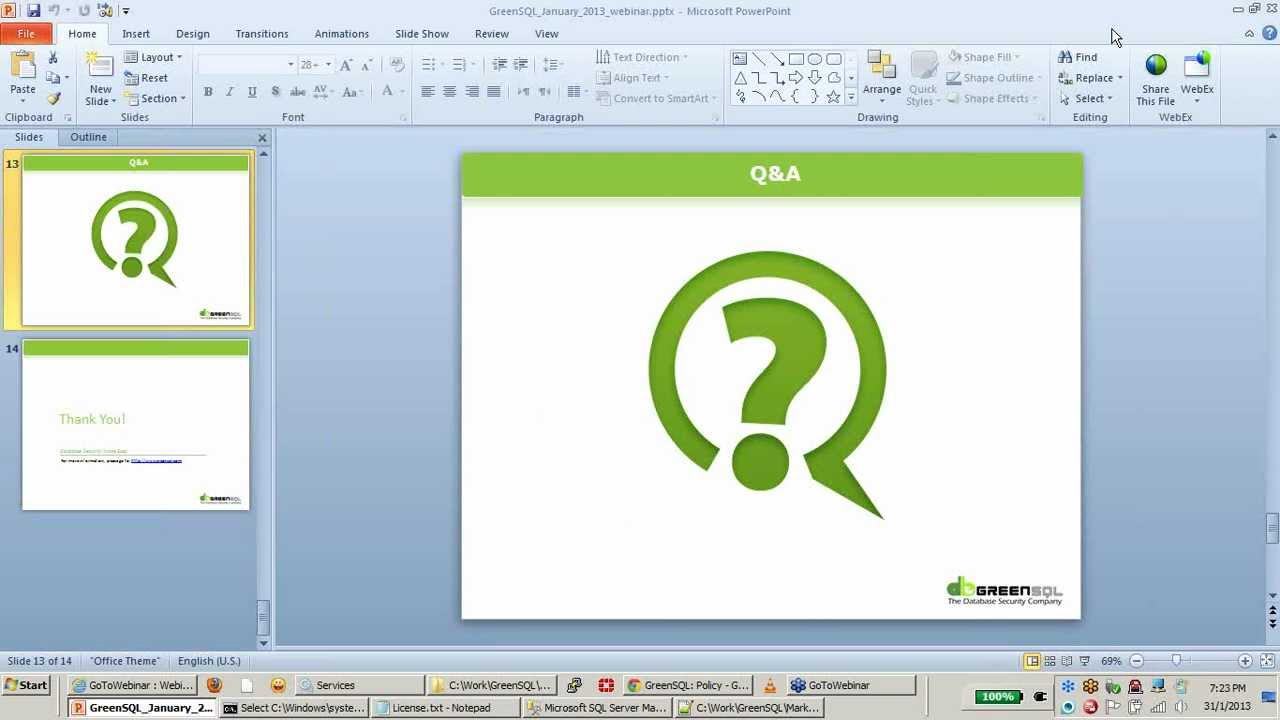Toggle Center text alignment
1280x720 pixels.
449,92
